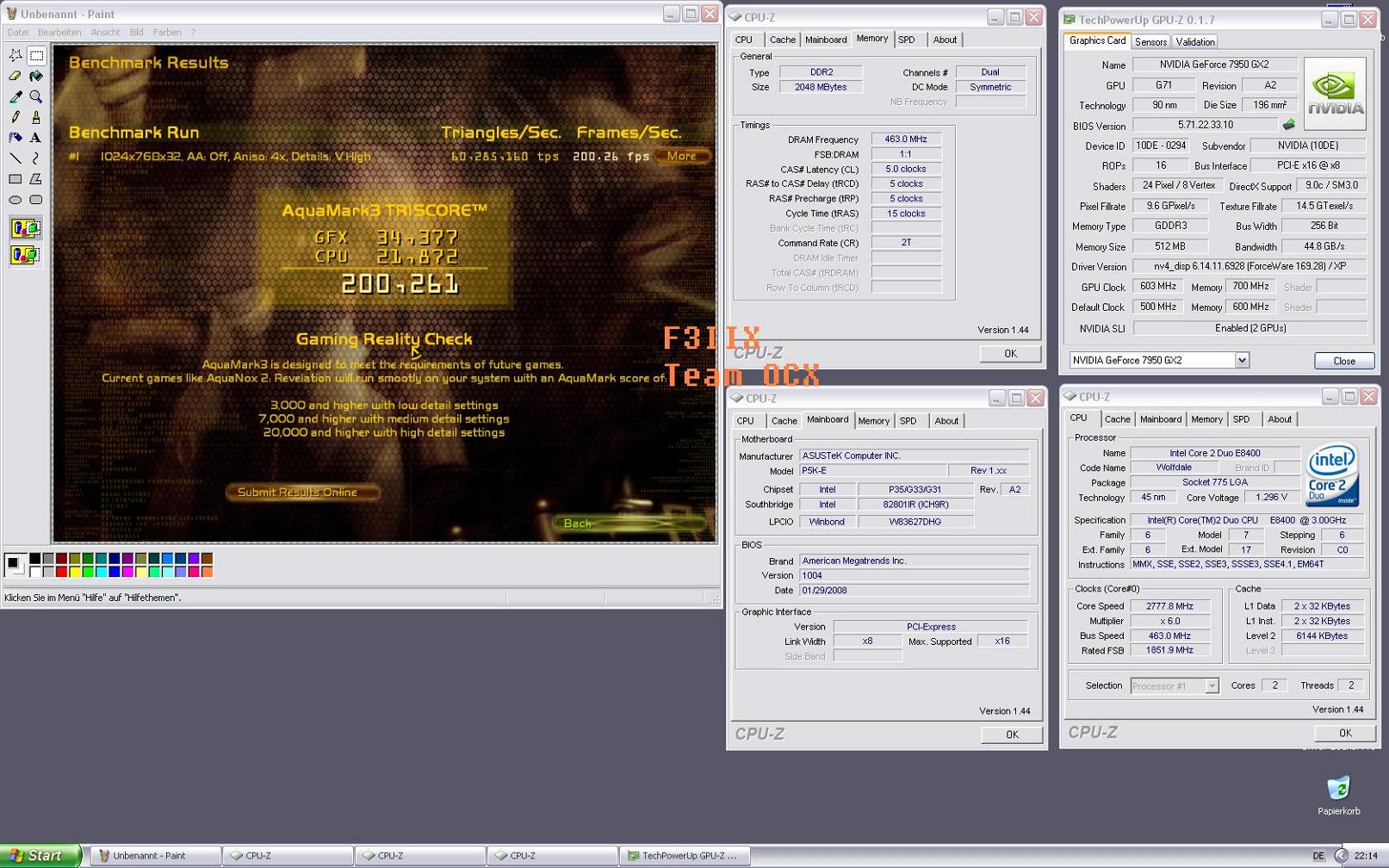1389x868 pixels.
Task: Pick the black color swatch in palette
Action: 35,559
